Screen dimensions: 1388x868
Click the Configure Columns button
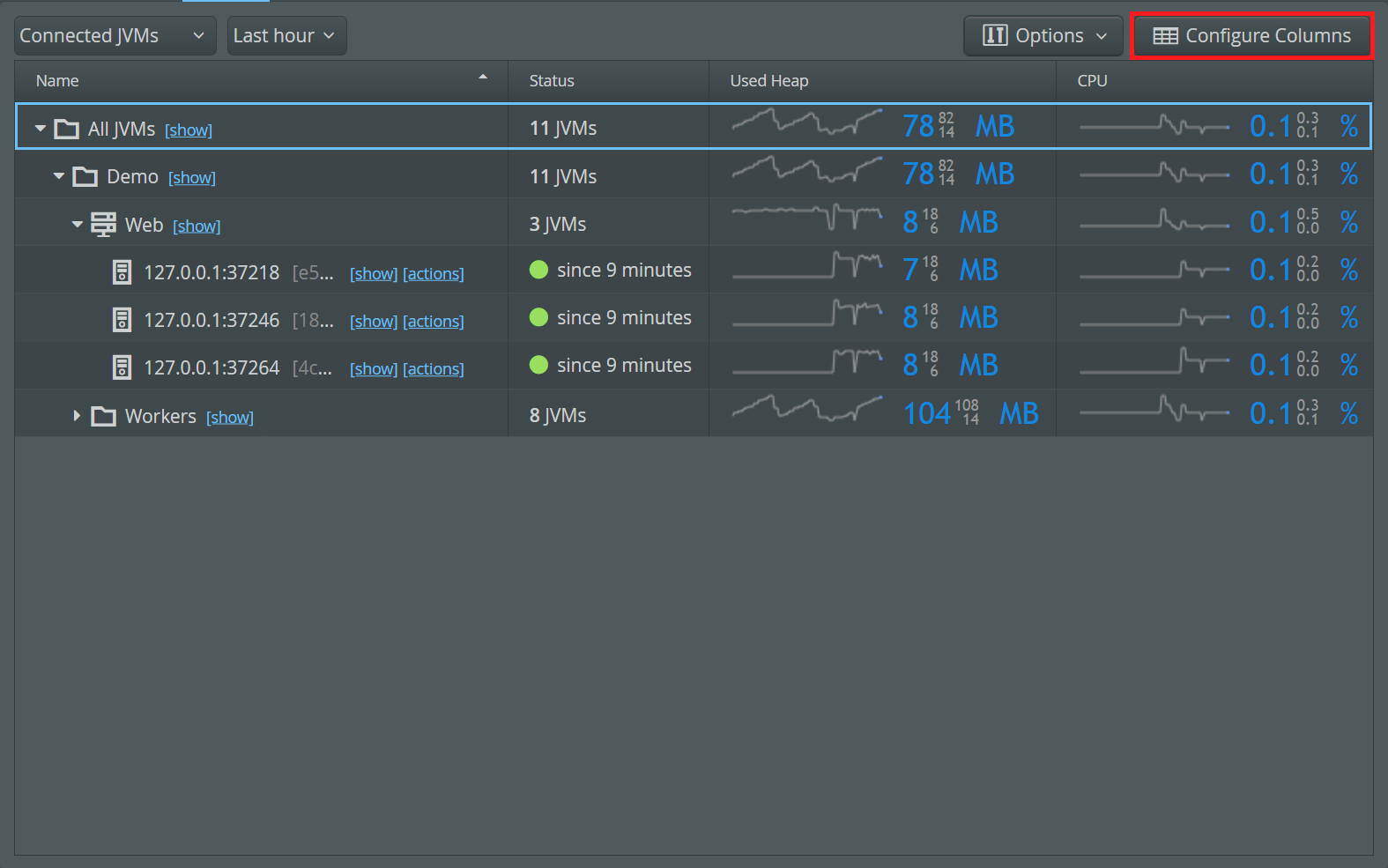(1251, 36)
